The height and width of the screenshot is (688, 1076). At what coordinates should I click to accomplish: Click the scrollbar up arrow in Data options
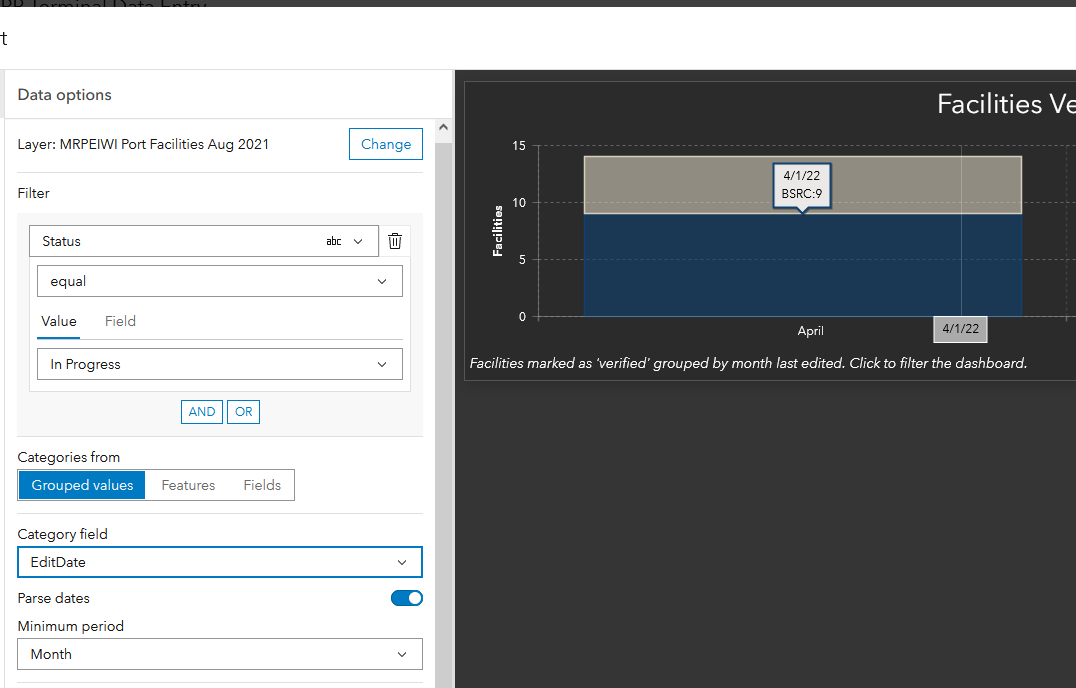(x=442, y=127)
